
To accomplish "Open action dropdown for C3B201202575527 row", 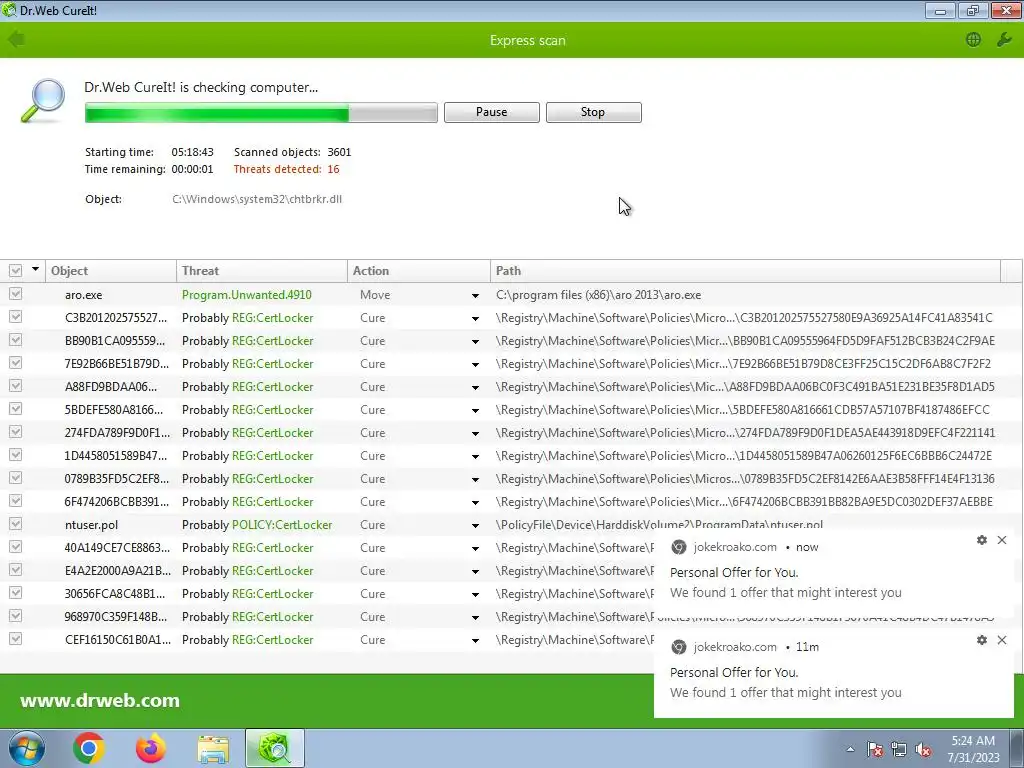I will coord(475,319).
